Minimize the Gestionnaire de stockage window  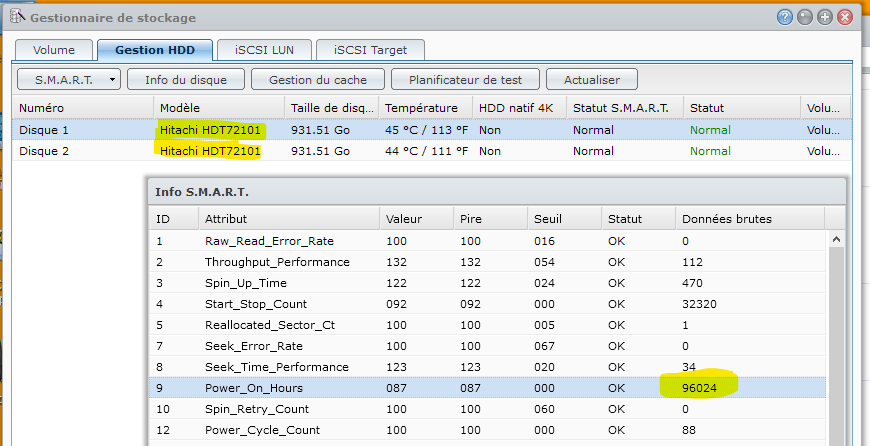[x=805, y=18]
